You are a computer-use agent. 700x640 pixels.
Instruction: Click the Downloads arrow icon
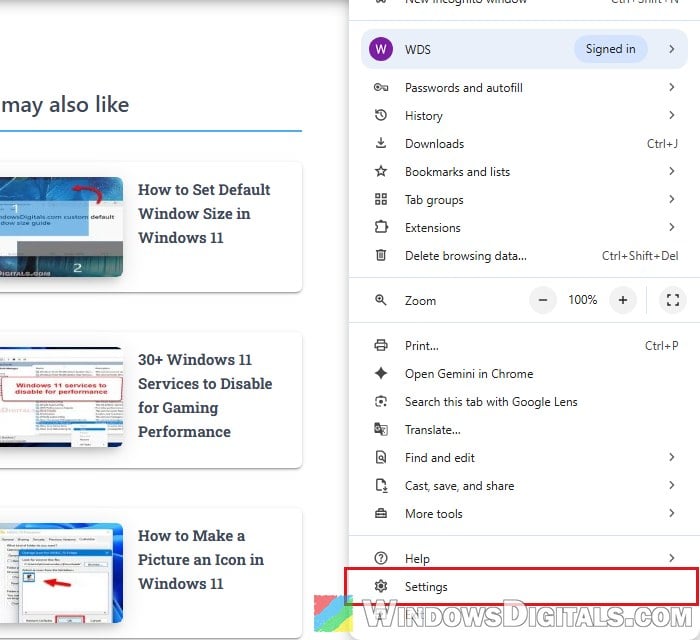[x=381, y=143]
